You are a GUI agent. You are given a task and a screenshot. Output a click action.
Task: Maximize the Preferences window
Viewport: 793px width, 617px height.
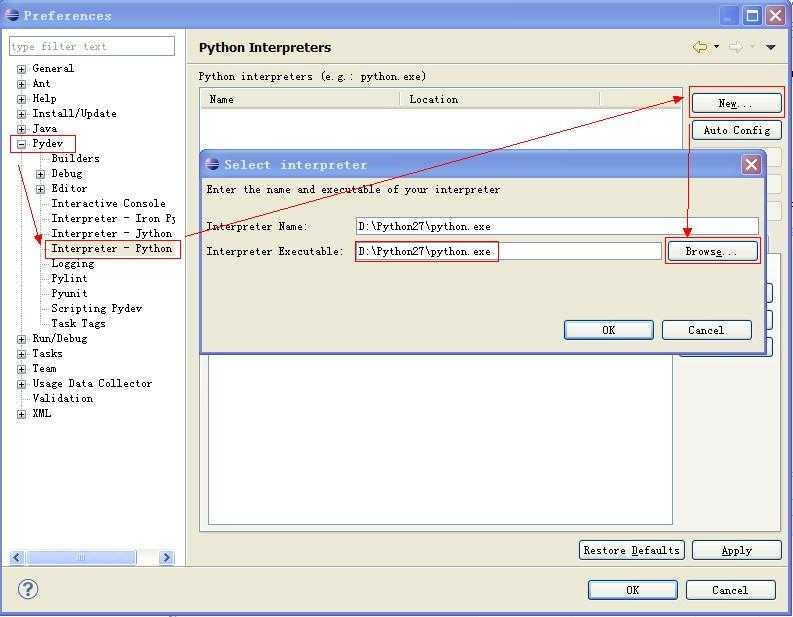752,15
